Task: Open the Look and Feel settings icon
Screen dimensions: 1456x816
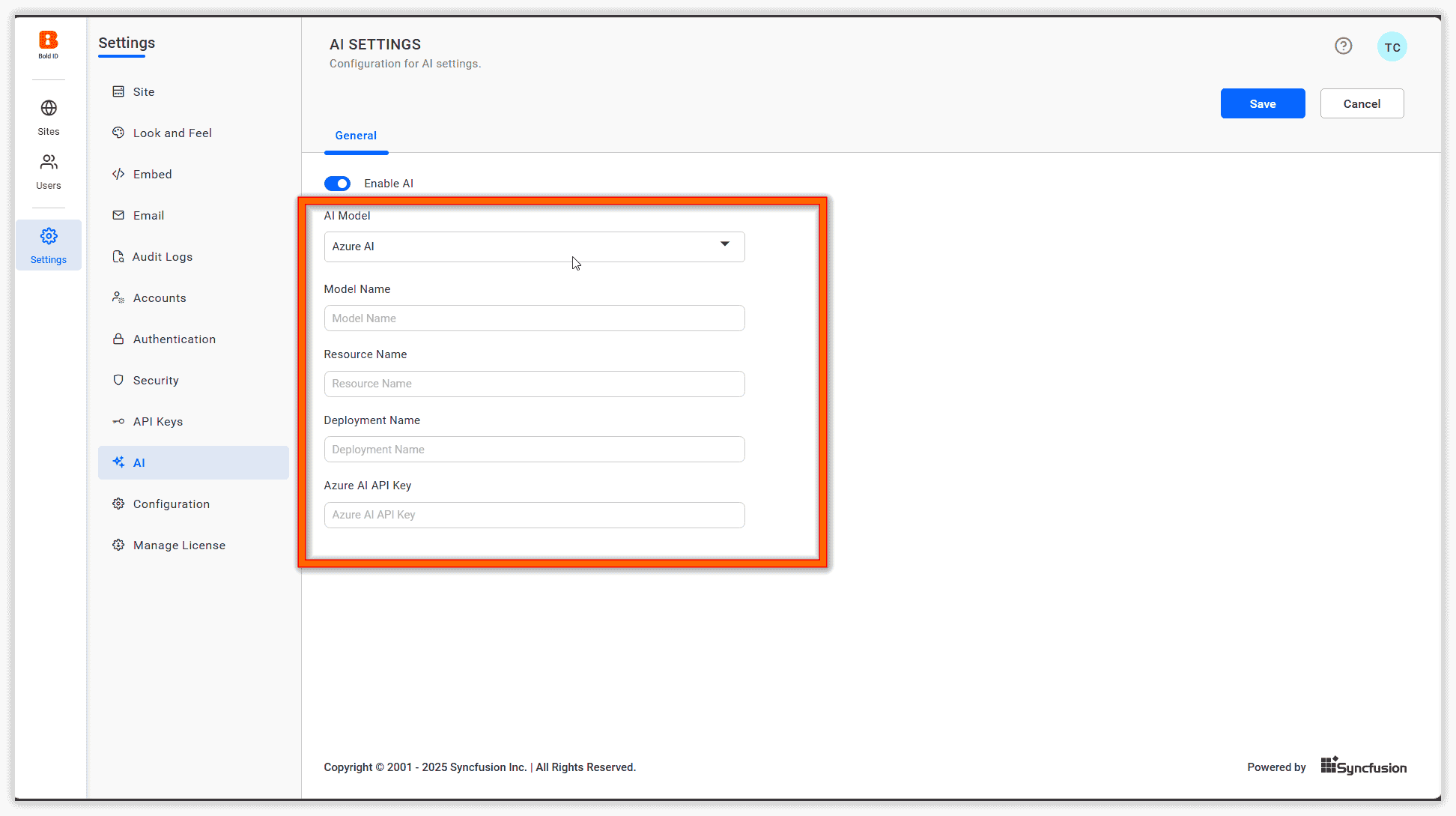Action: [x=118, y=133]
